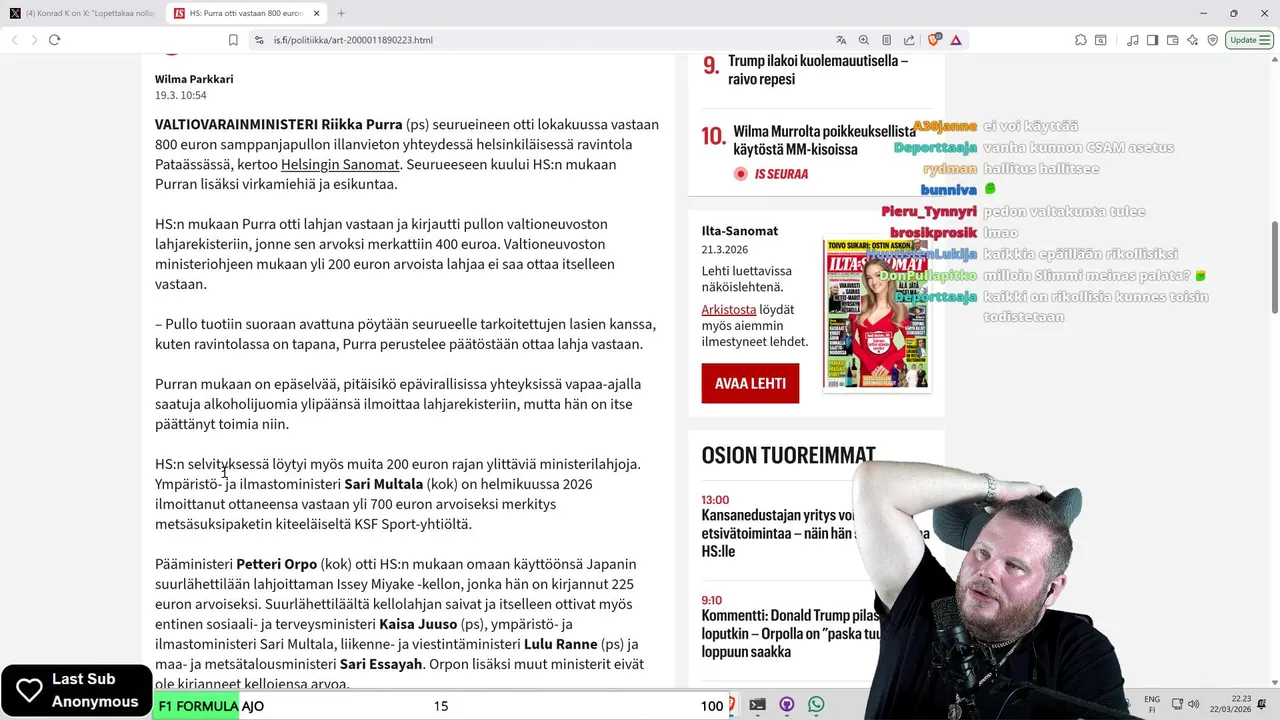Click author name Wilma Parkkari
1280x720 pixels.
point(194,79)
